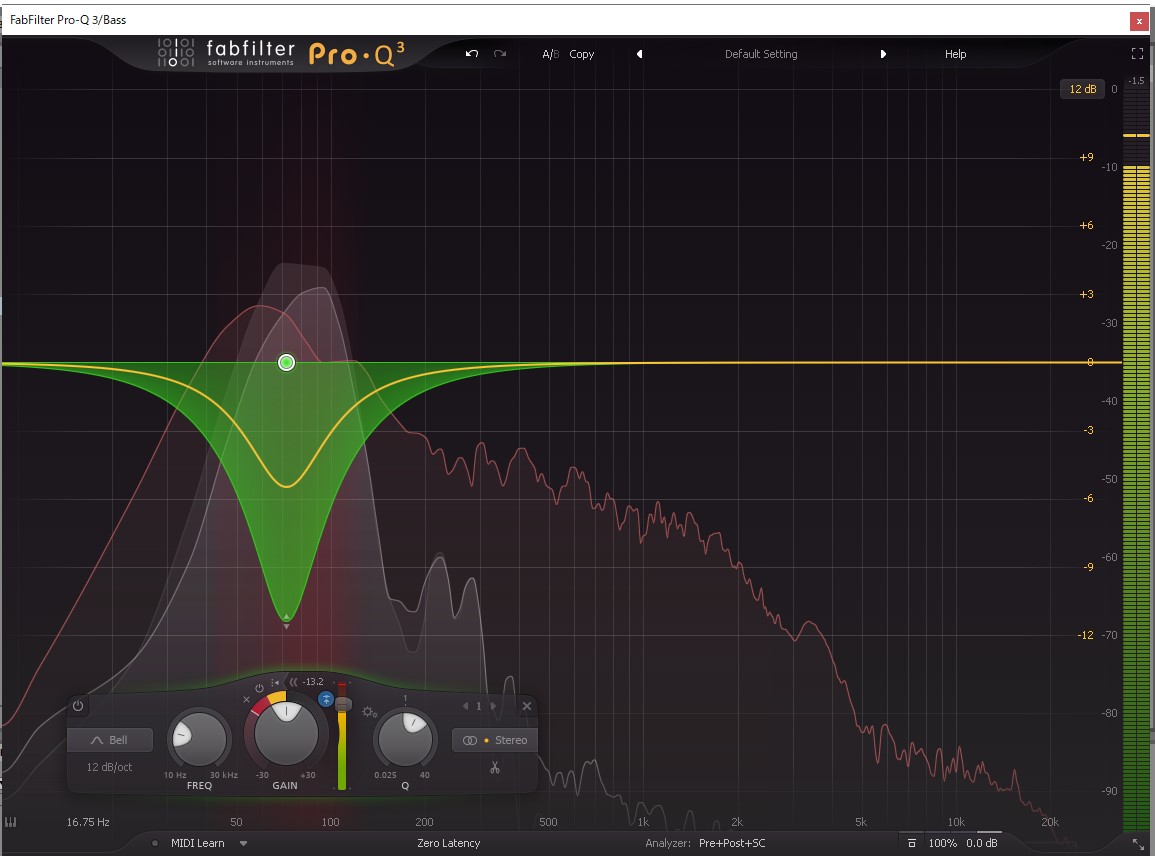Toggle band 1 bypass power button
The image size is (1155, 856).
point(77,705)
